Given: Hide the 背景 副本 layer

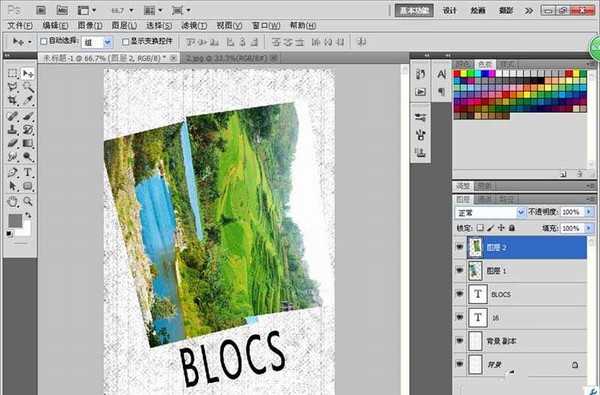Looking at the screenshot, I should pyautogui.click(x=460, y=341).
